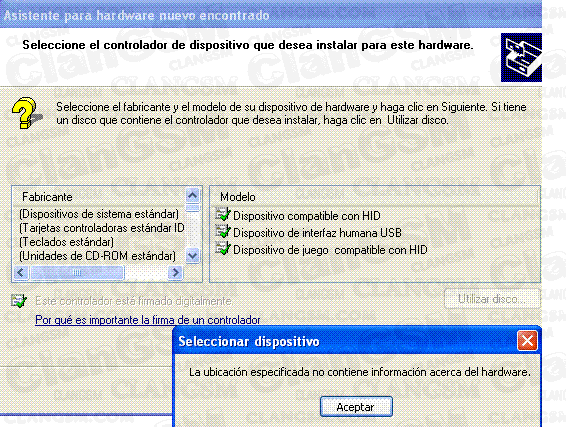This screenshot has width=566, height=427.
Task: Click the yellow question mark help icon
Action: (x=26, y=113)
